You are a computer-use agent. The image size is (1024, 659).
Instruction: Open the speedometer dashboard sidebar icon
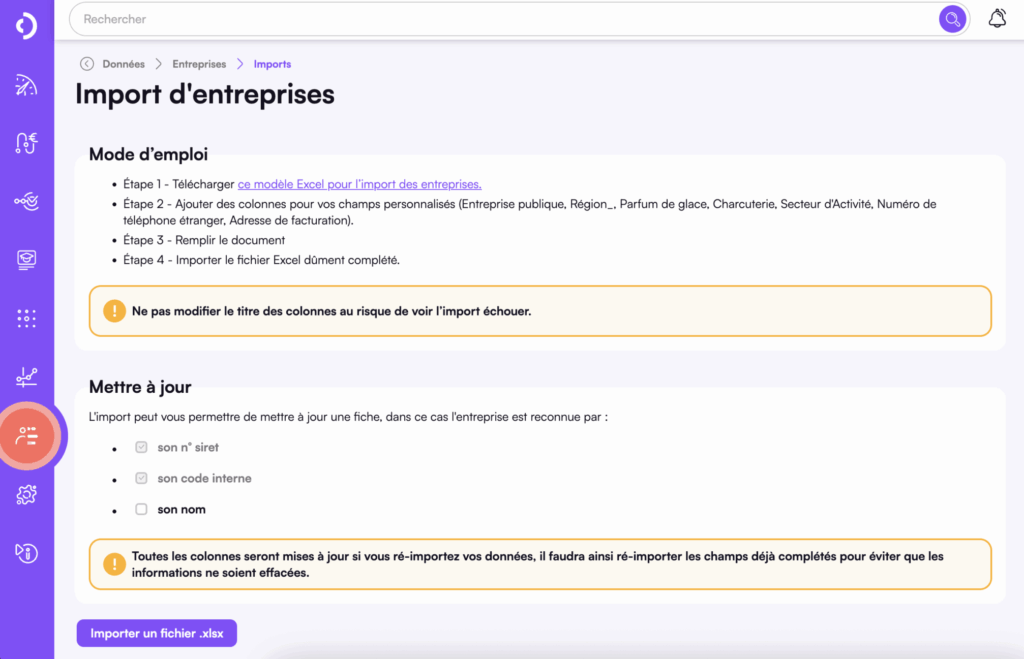pyautogui.click(x=27, y=86)
